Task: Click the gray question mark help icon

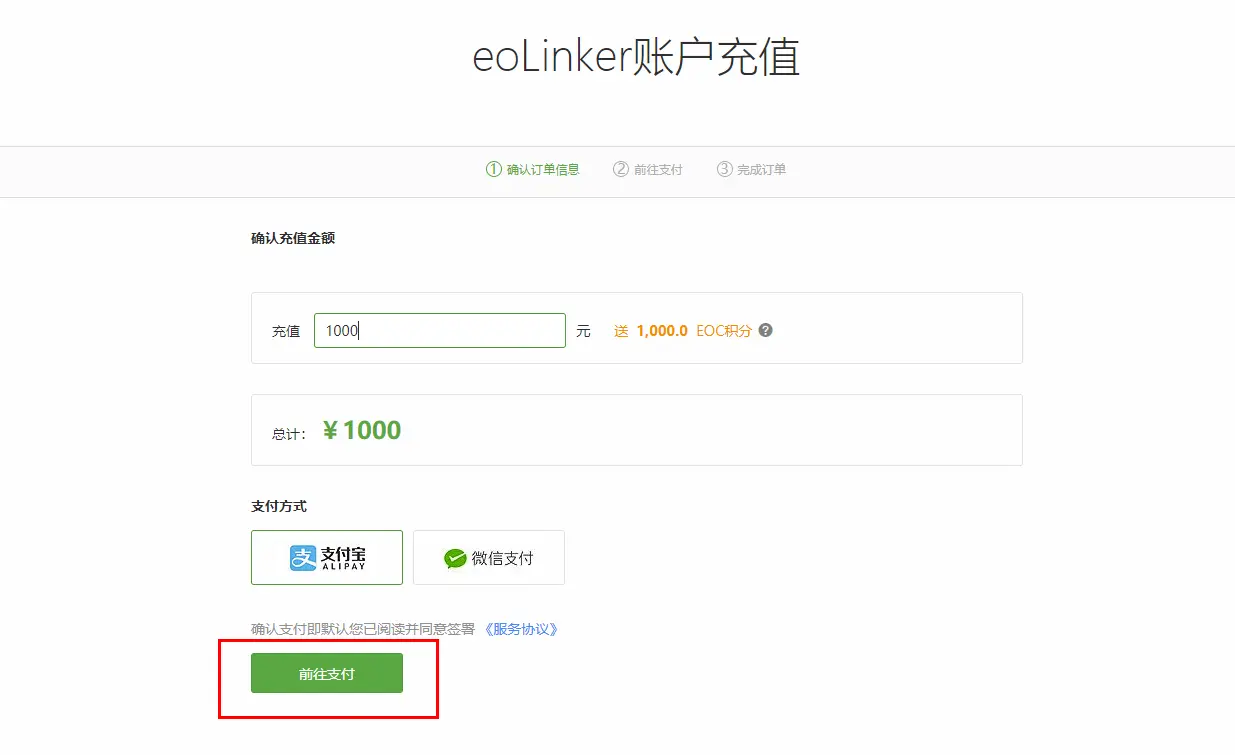Action: pyautogui.click(x=766, y=330)
